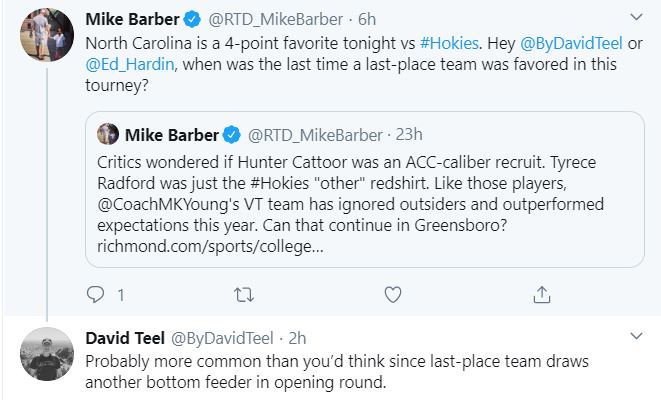This screenshot has width=661, height=400.
Task: Expand Mike Barber tweet options menu
Action: [x=637, y=18]
